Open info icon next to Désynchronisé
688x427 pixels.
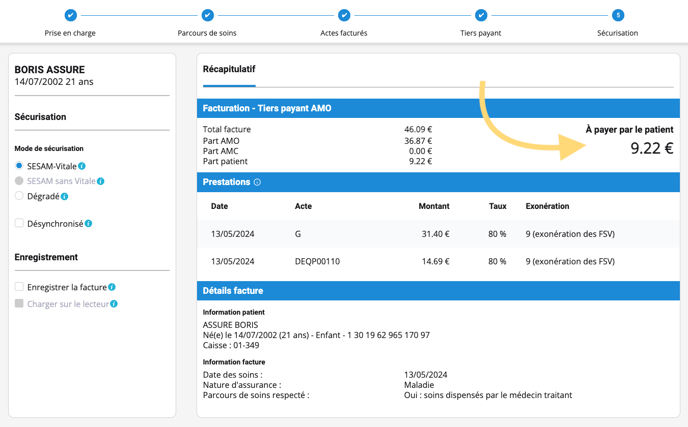point(89,224)
